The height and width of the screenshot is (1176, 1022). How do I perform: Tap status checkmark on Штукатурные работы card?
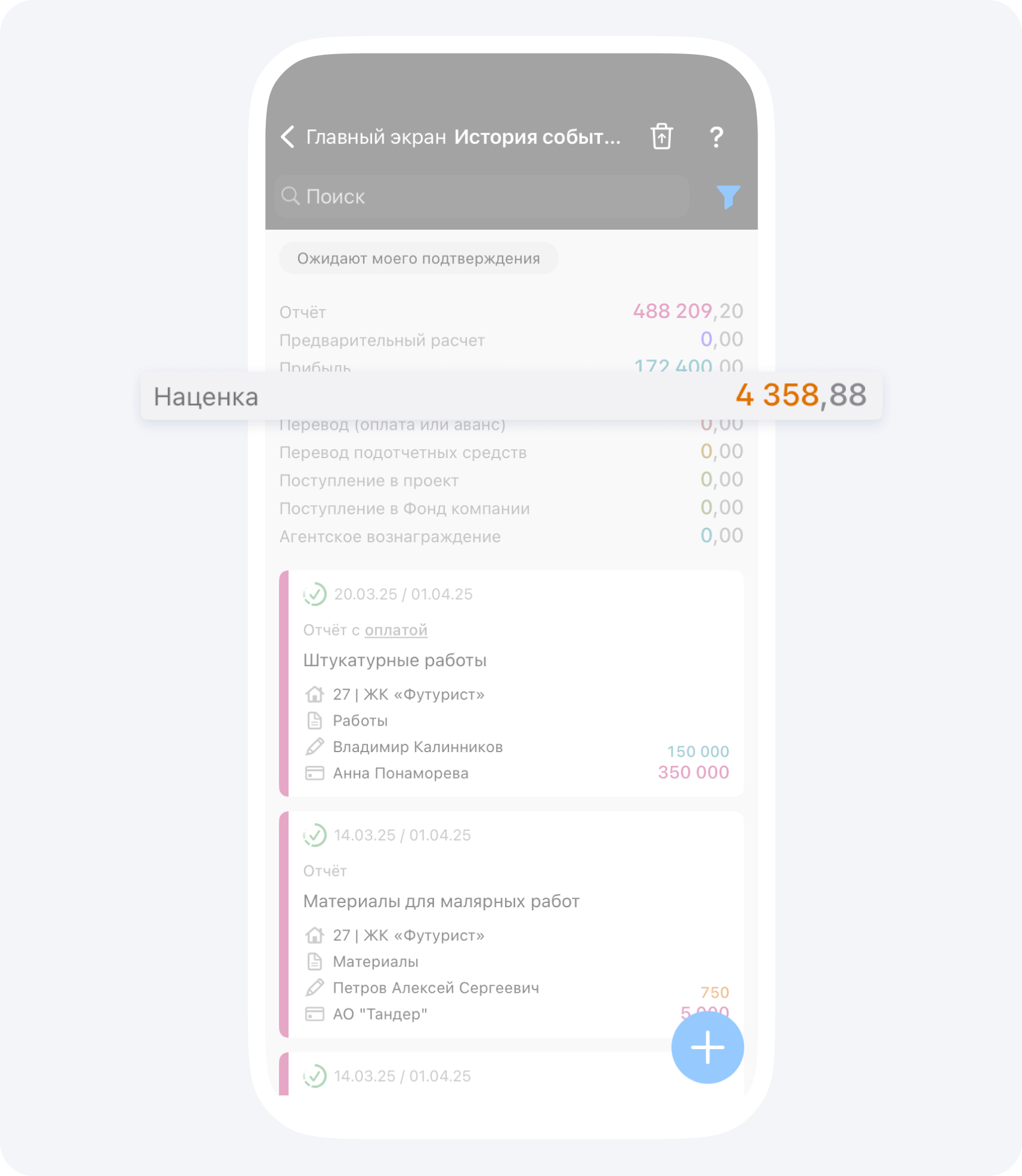(x=314, y=594)
